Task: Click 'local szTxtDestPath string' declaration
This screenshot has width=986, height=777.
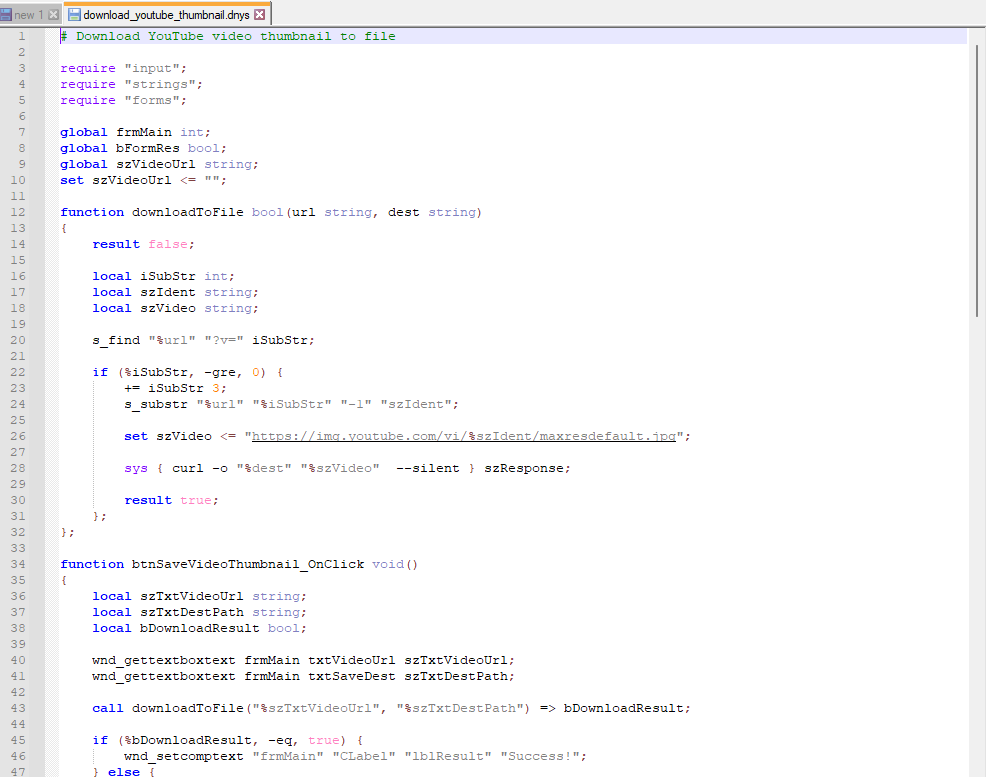Action: point(199,612)
